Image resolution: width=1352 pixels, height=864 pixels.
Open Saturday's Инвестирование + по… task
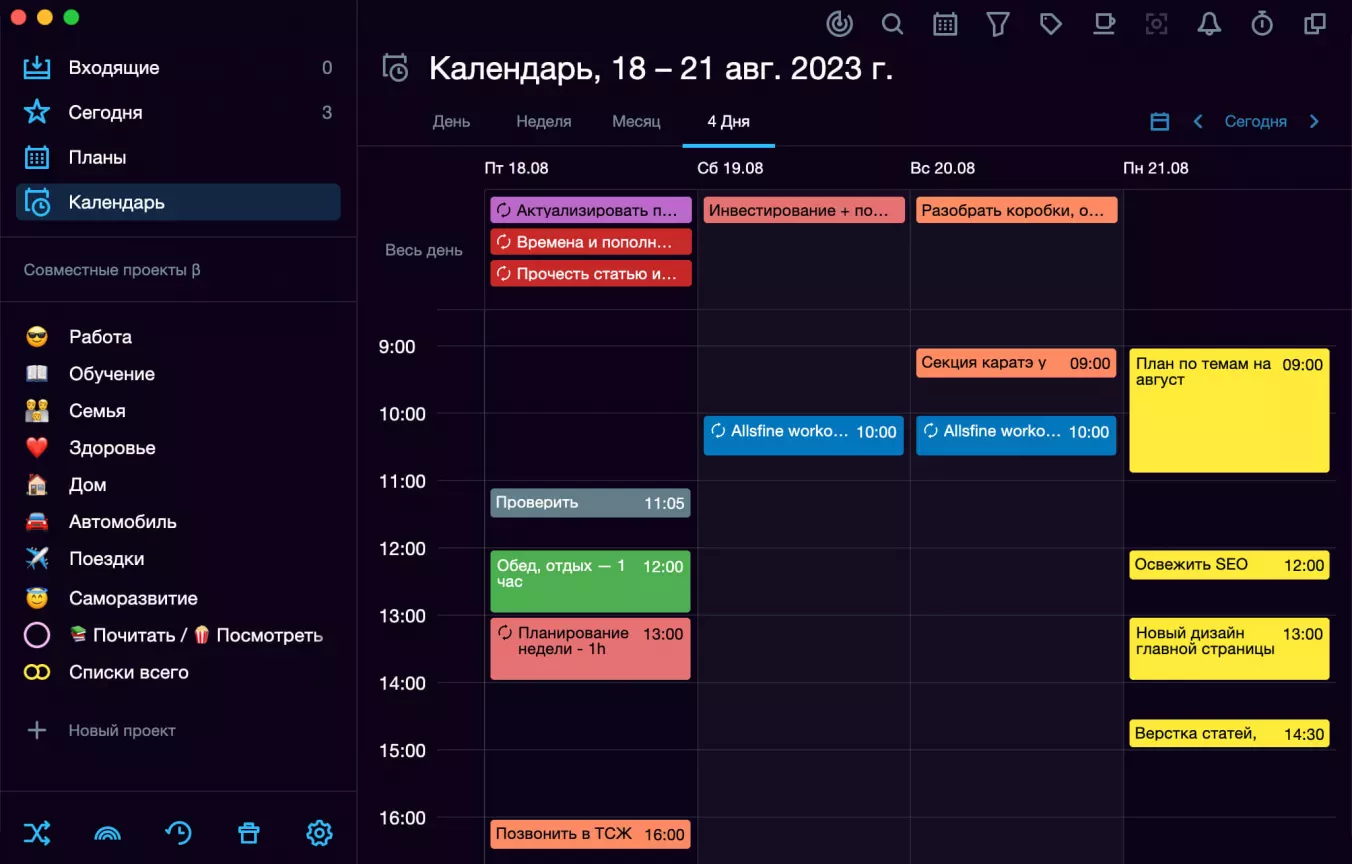[804, 210]
